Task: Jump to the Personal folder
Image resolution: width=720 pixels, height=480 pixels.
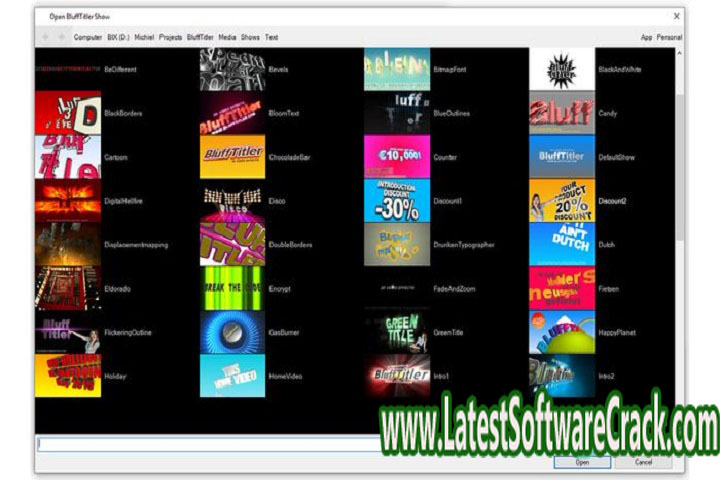Action: [669, 37]
